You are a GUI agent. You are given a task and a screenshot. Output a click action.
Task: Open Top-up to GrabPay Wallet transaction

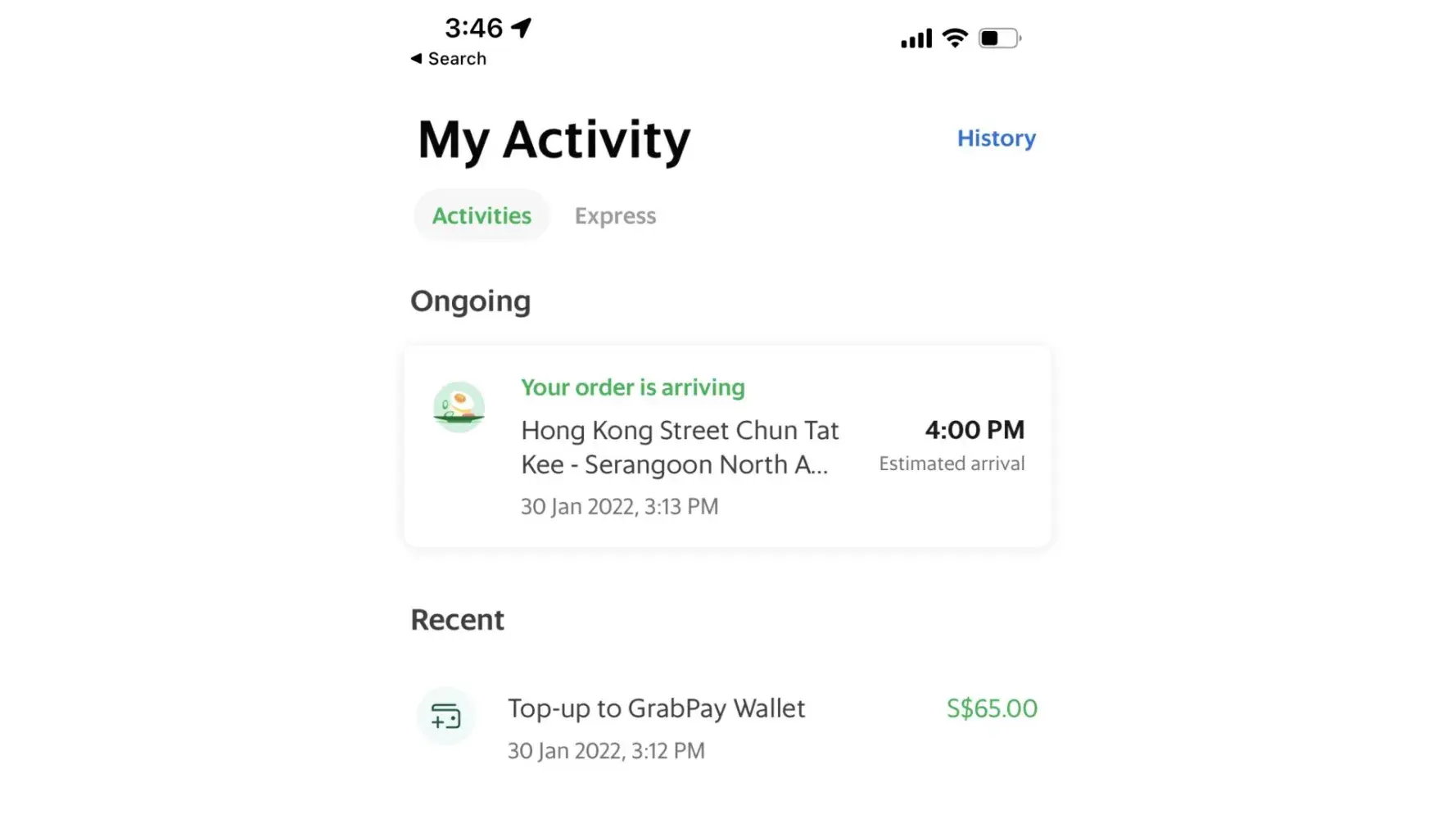[x=656, y=708]
